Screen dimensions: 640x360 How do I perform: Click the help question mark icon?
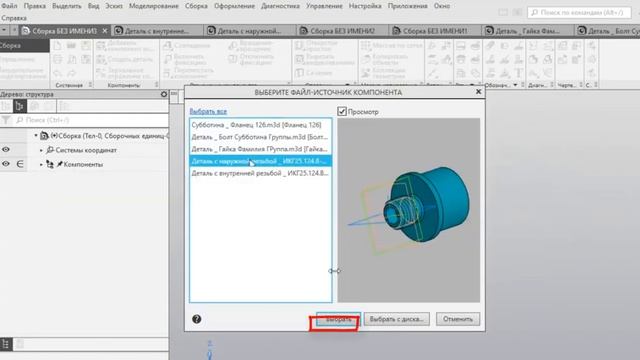[196, 319]
